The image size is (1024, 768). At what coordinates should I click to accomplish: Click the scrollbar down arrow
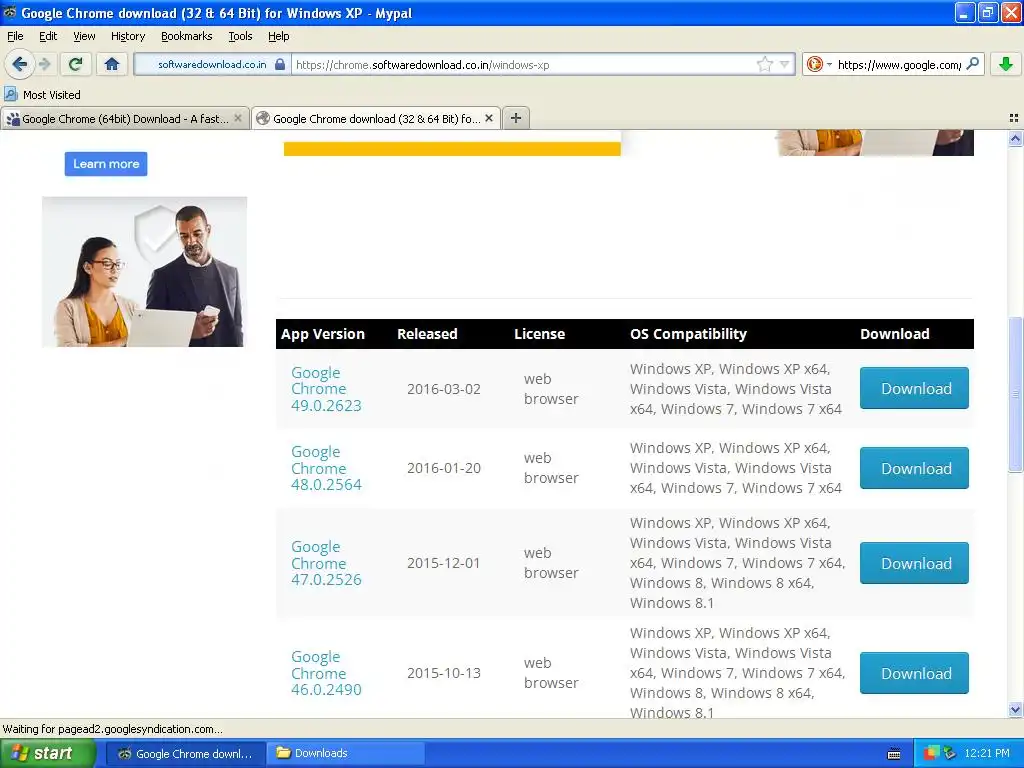pos(1015,709)
